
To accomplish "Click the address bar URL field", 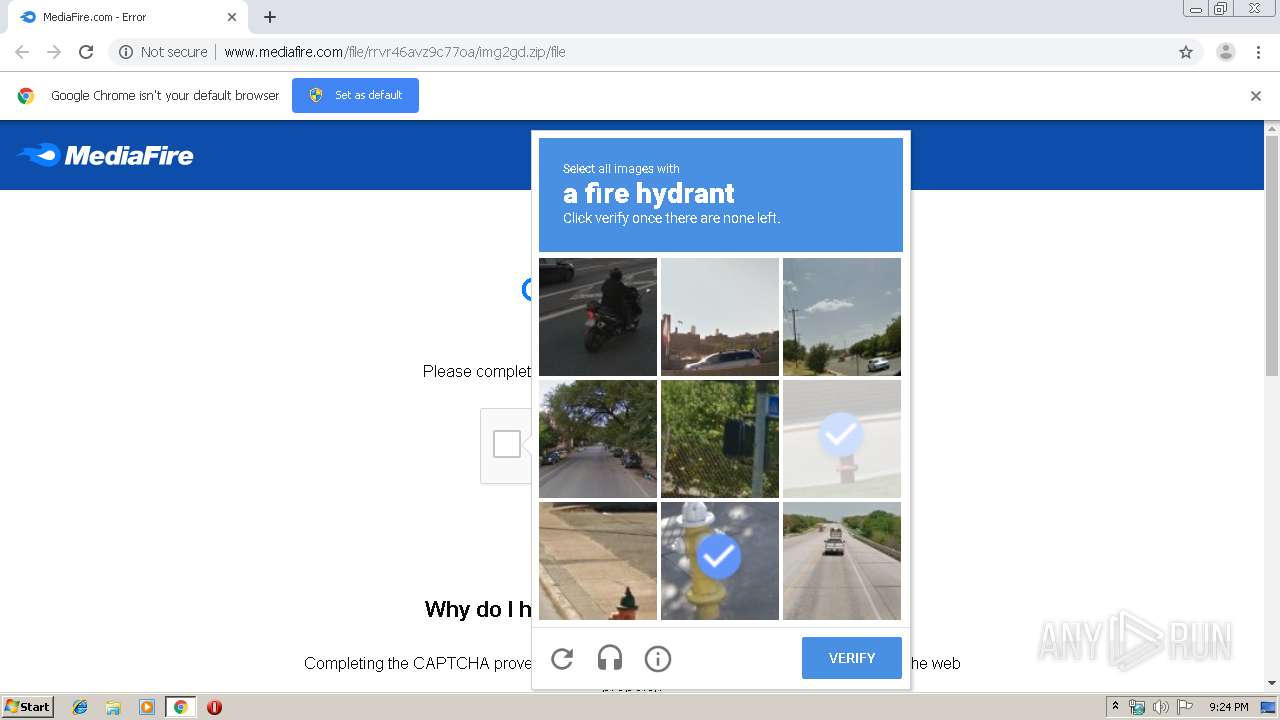I will (x=655, y=52).
